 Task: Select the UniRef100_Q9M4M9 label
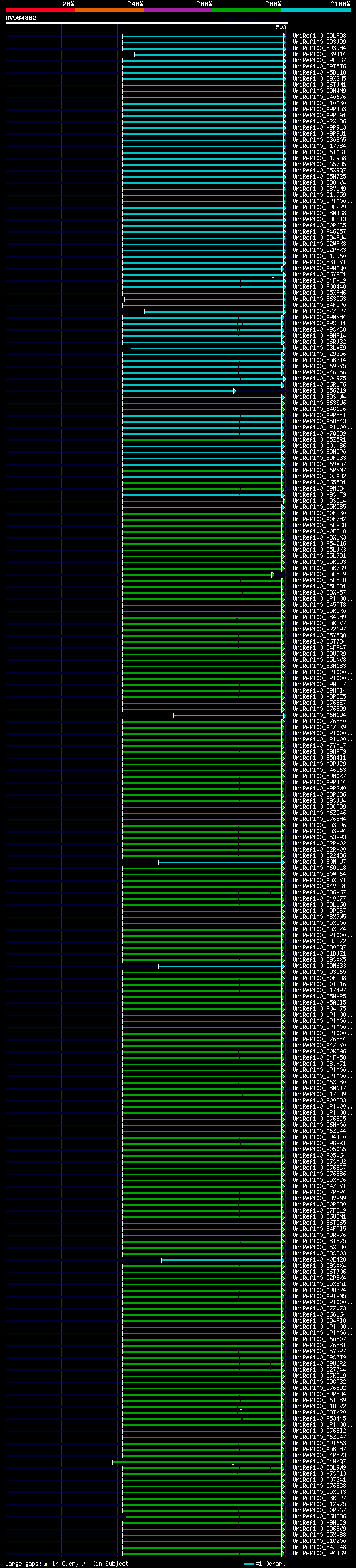[319, 91]
